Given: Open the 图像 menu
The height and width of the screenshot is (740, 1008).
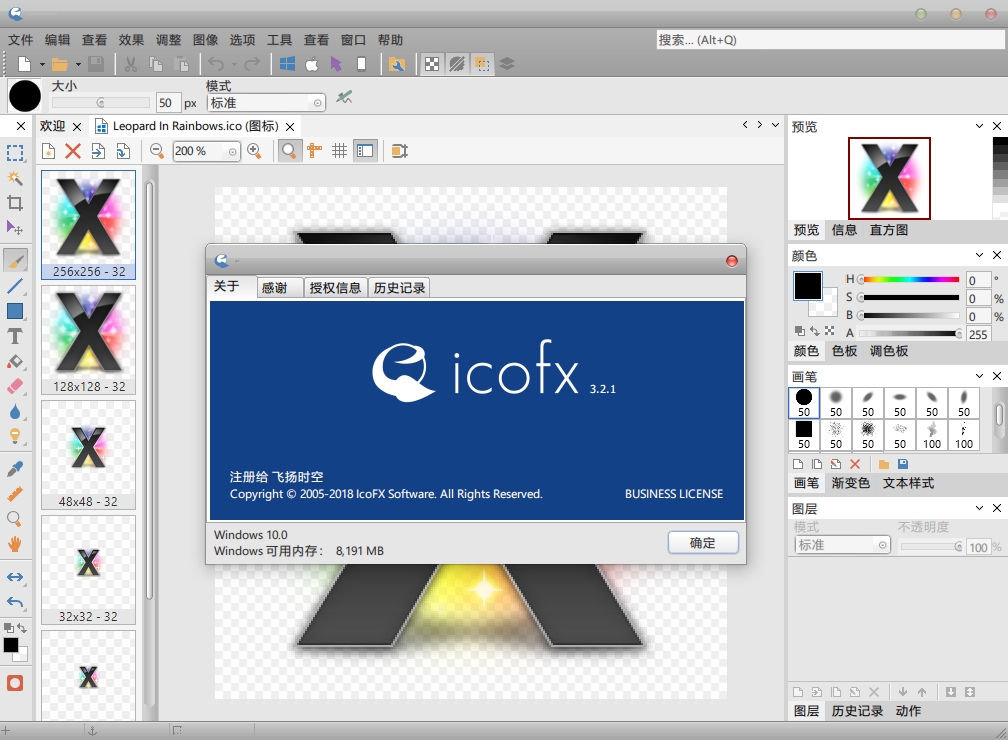Looking at the screenshot, I should [x=204, y=40].
